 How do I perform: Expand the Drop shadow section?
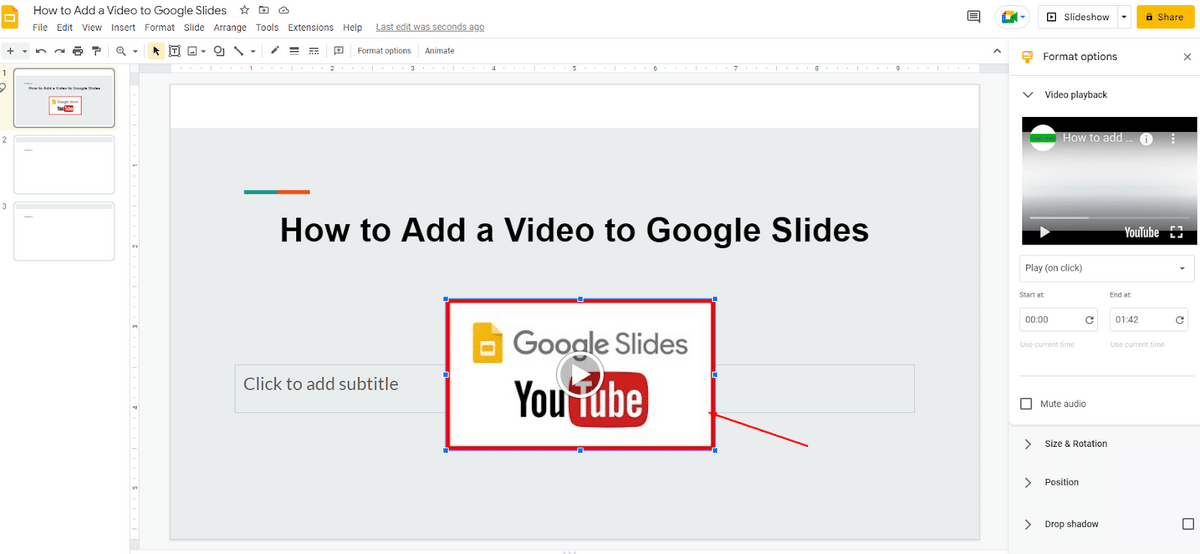click(1027, 524)
